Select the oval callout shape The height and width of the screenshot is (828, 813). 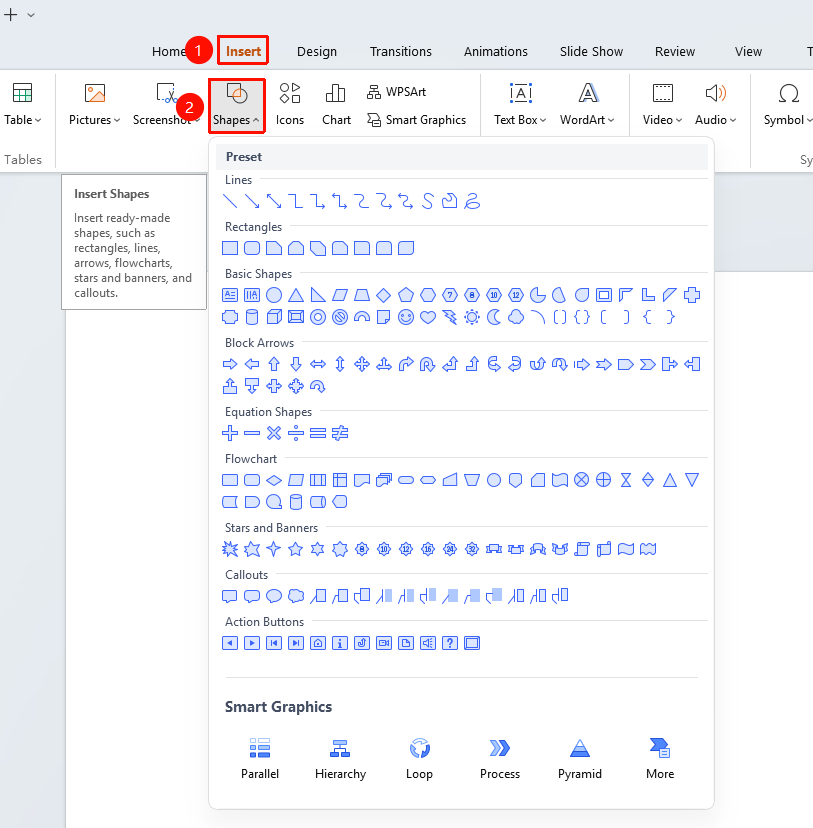click(x=273, y=596)
